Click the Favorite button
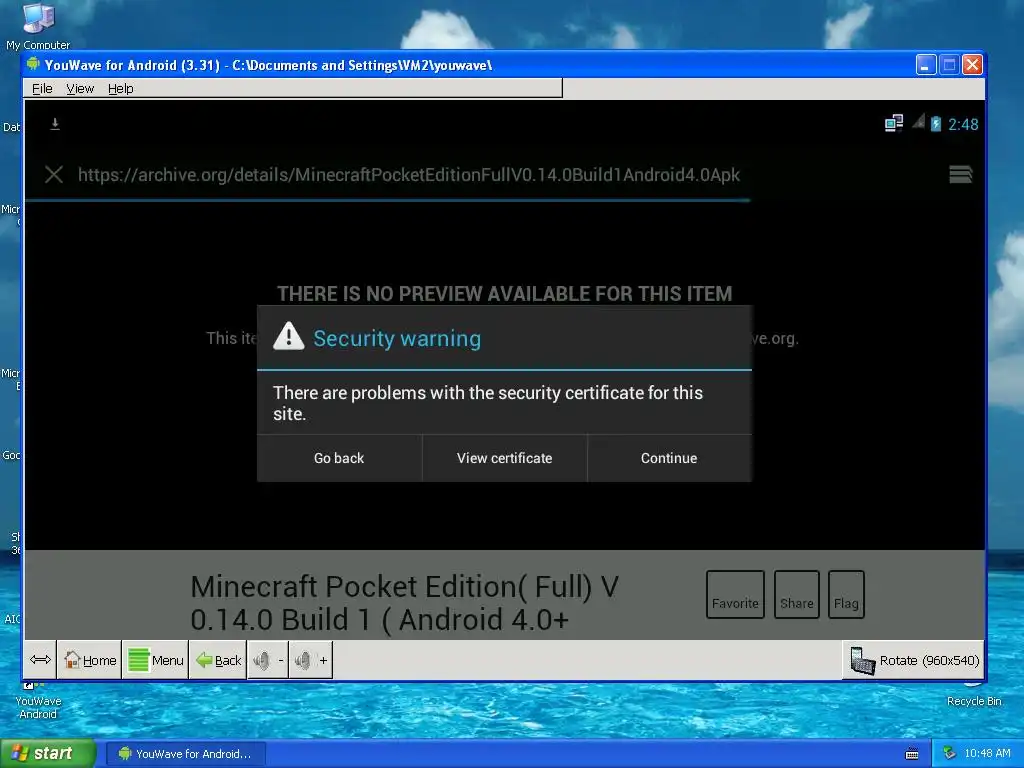This screenshot has height=768, width=1024. [x=735, y=594]
